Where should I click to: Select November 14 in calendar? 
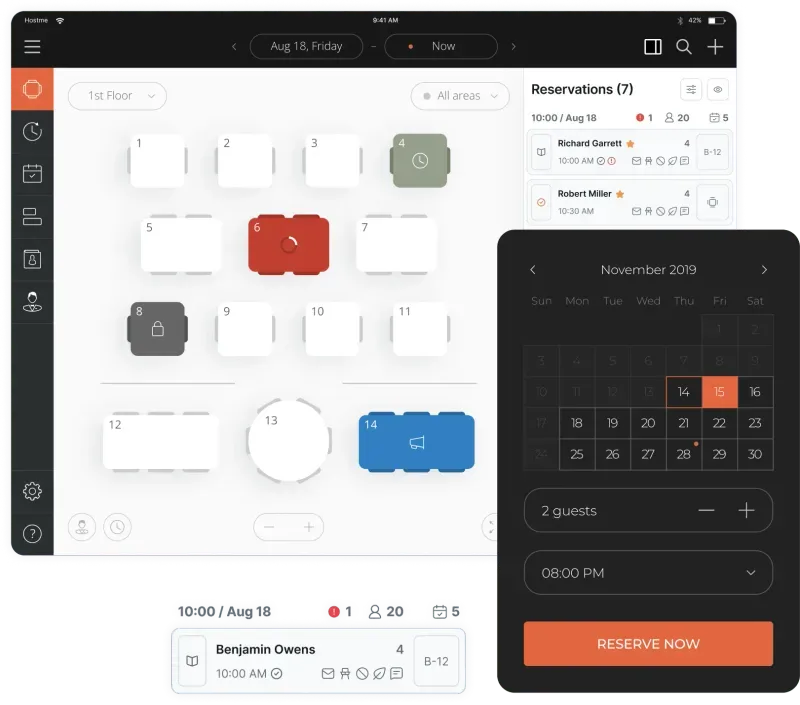coord(684,392)
